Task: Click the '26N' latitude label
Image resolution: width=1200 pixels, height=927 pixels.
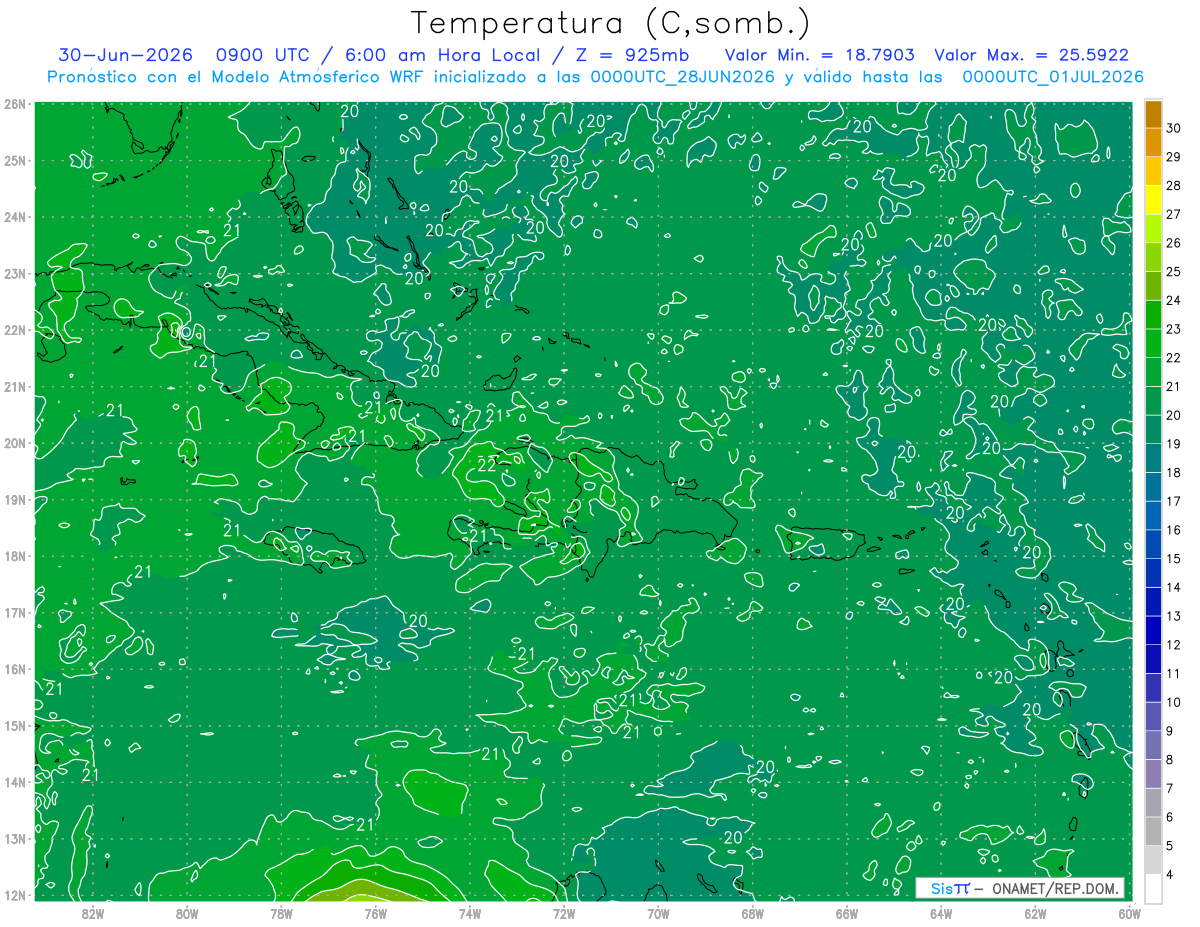Action: pos(14,104)
